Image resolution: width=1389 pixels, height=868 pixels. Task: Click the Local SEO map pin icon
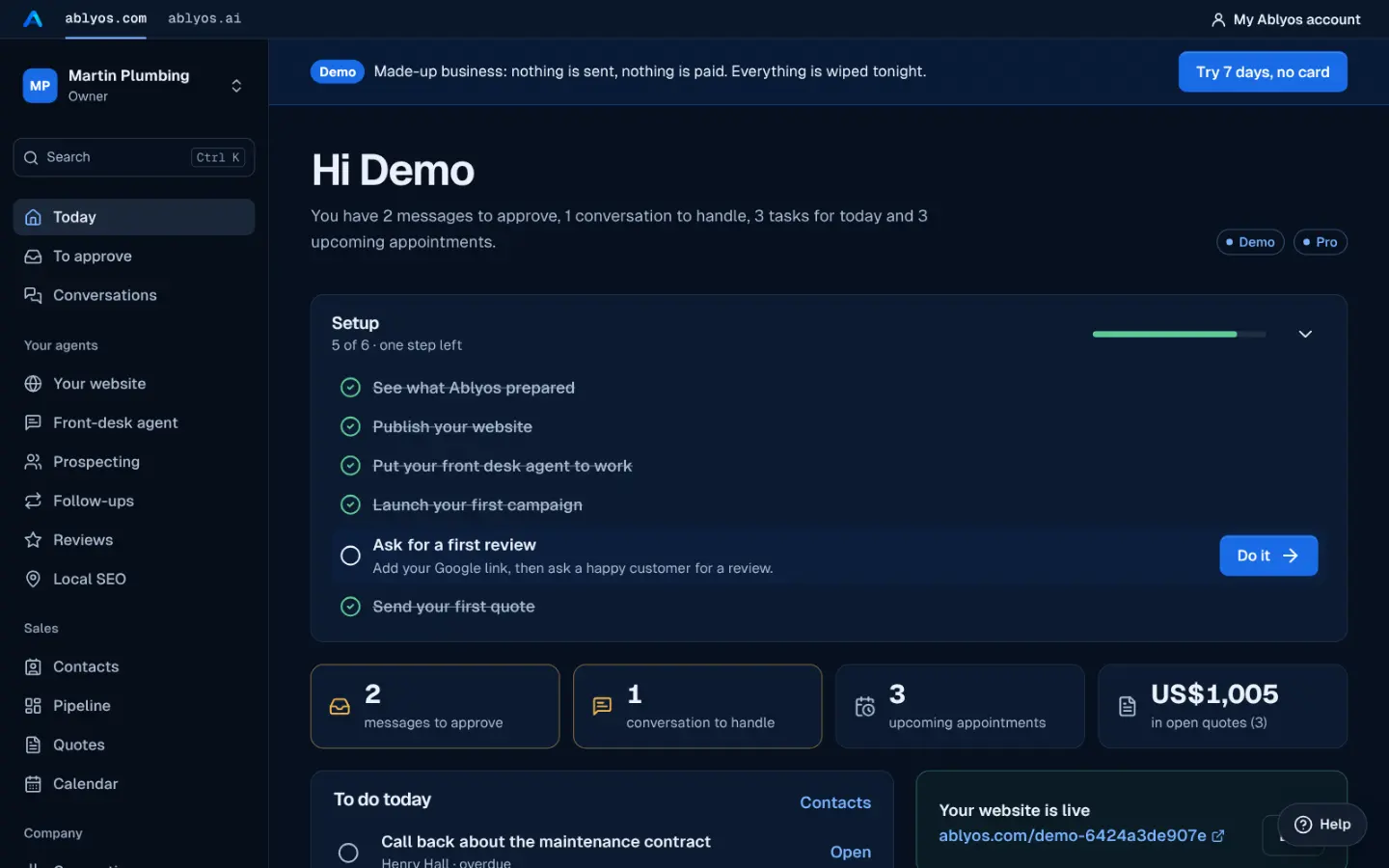pos(33,579)
